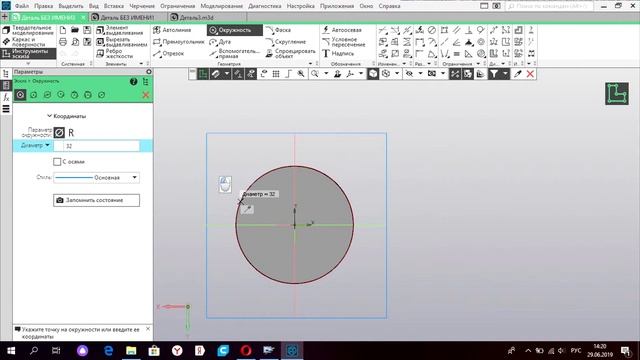
Task: Click the help question mark in Parameters panel
Action: [x=133, y=82]
